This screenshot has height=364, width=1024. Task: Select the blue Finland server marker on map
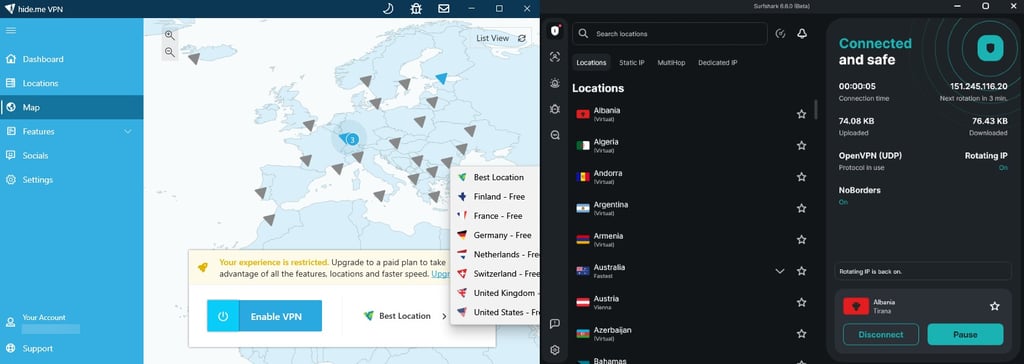tap(442, 78)
